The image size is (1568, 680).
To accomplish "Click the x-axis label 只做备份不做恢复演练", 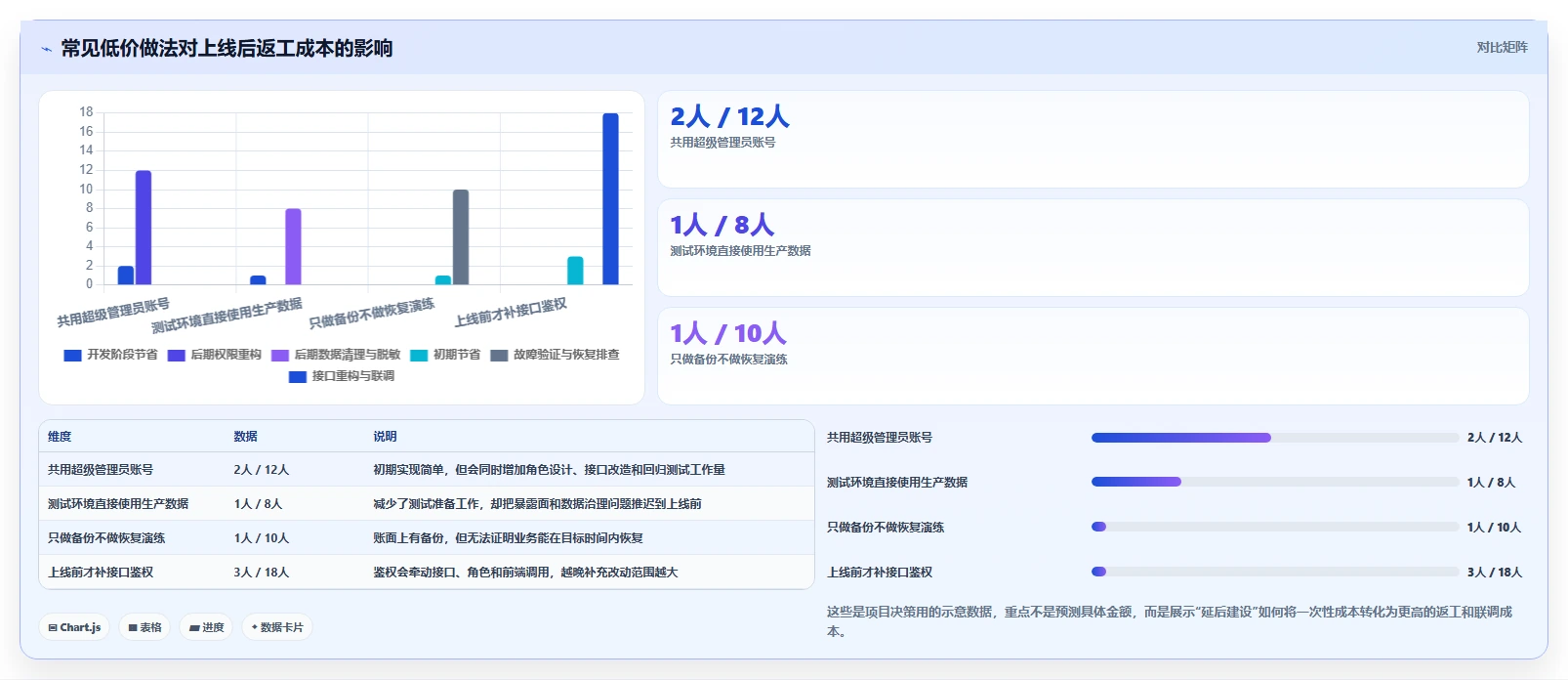I will pyautogui.click(x=372, y=314).
